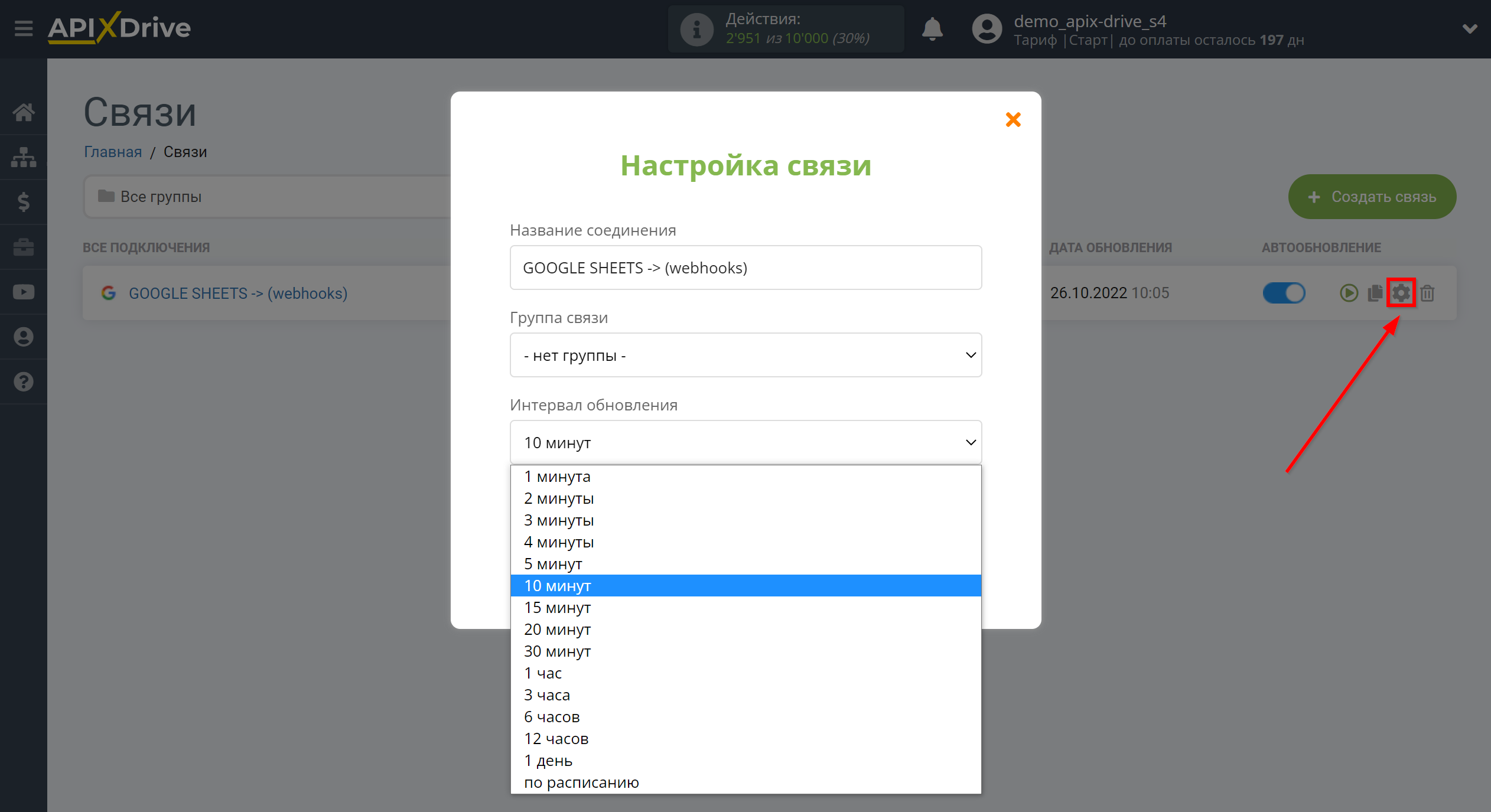Open the Группа связи dropdown
This screenshot has width=1491, height=812.
tap(745, 355)
